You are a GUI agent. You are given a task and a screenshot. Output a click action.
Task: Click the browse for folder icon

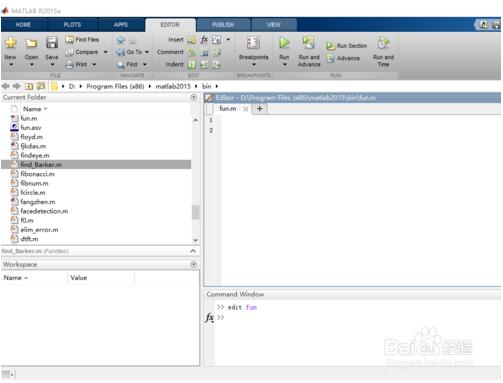[x=41, y=86]
